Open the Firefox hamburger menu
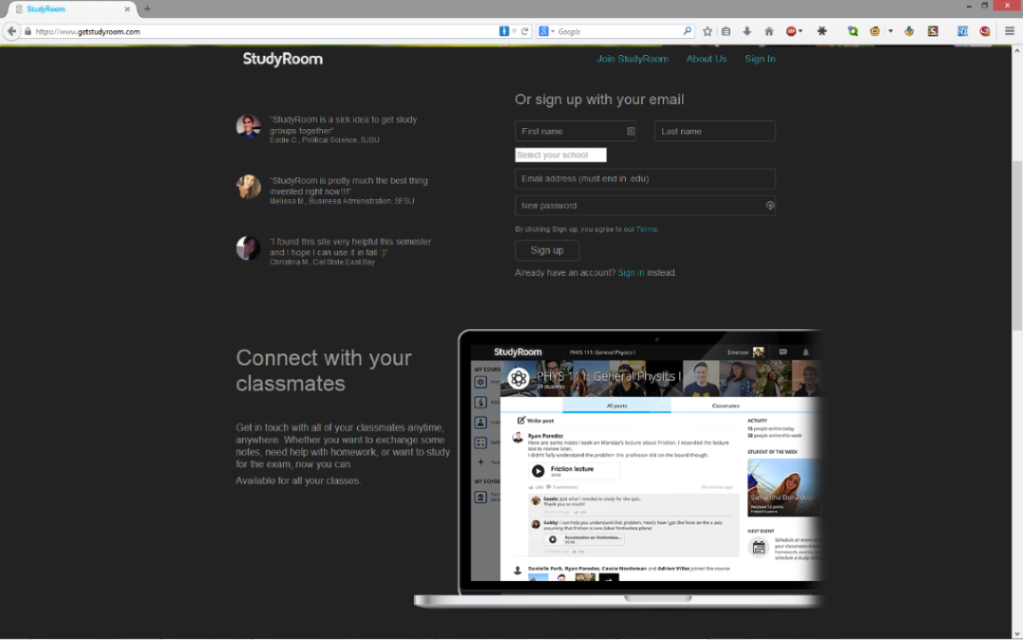This screenshot has height=640, width=1023. tap(1009, 31)
